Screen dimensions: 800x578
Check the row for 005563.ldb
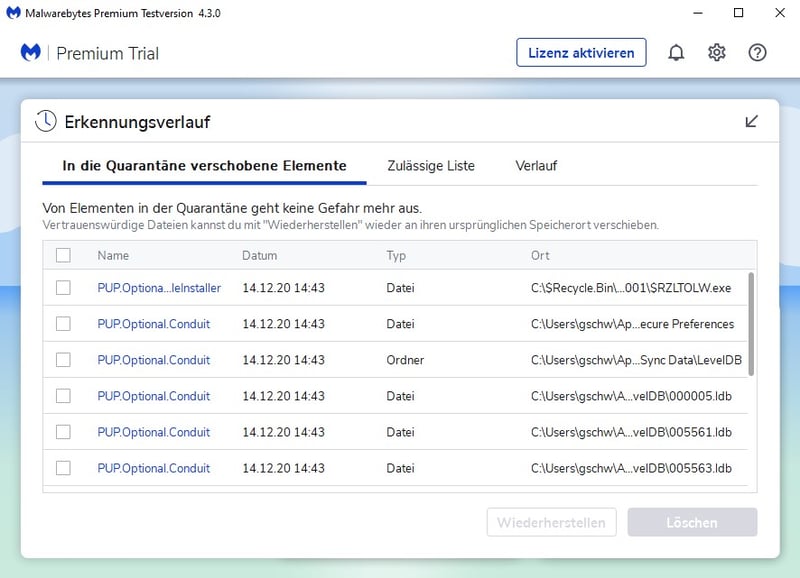tap(63, 468)
